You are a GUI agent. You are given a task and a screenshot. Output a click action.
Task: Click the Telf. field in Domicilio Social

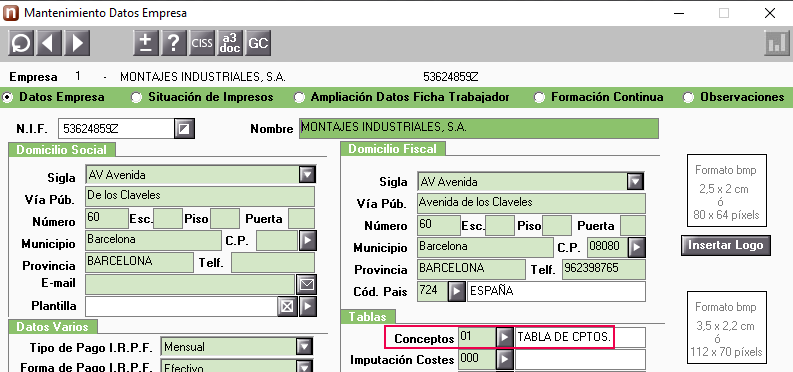point(273,262)
